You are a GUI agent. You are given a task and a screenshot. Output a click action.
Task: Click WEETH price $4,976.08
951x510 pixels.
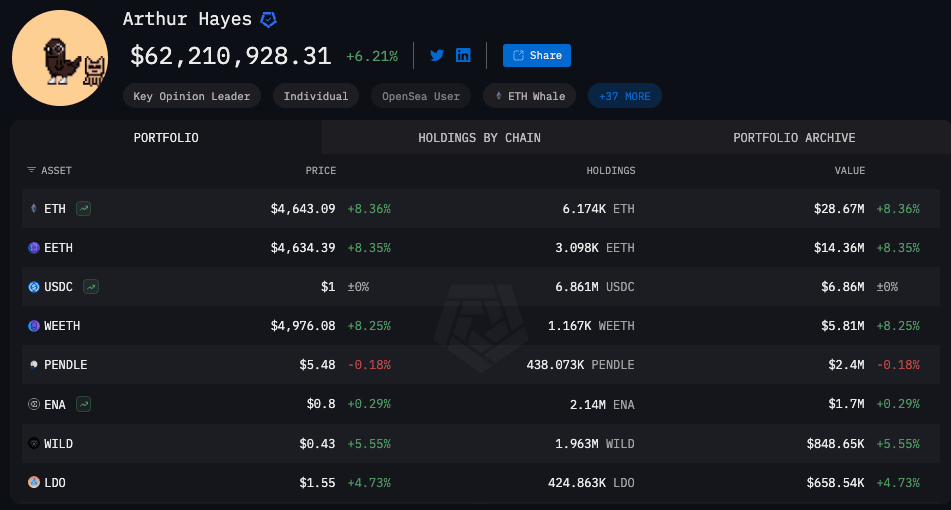(x=303, y=326)
